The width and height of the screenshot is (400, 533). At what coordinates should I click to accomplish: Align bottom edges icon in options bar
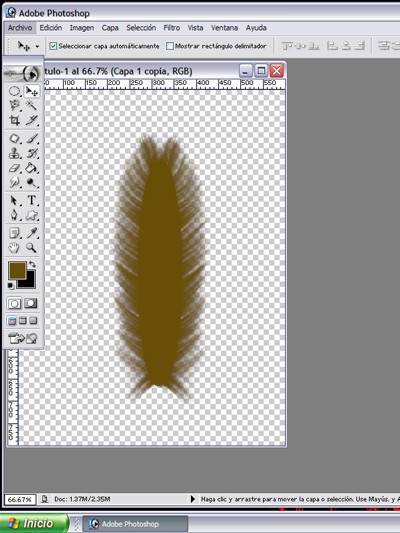pos(314,46)
